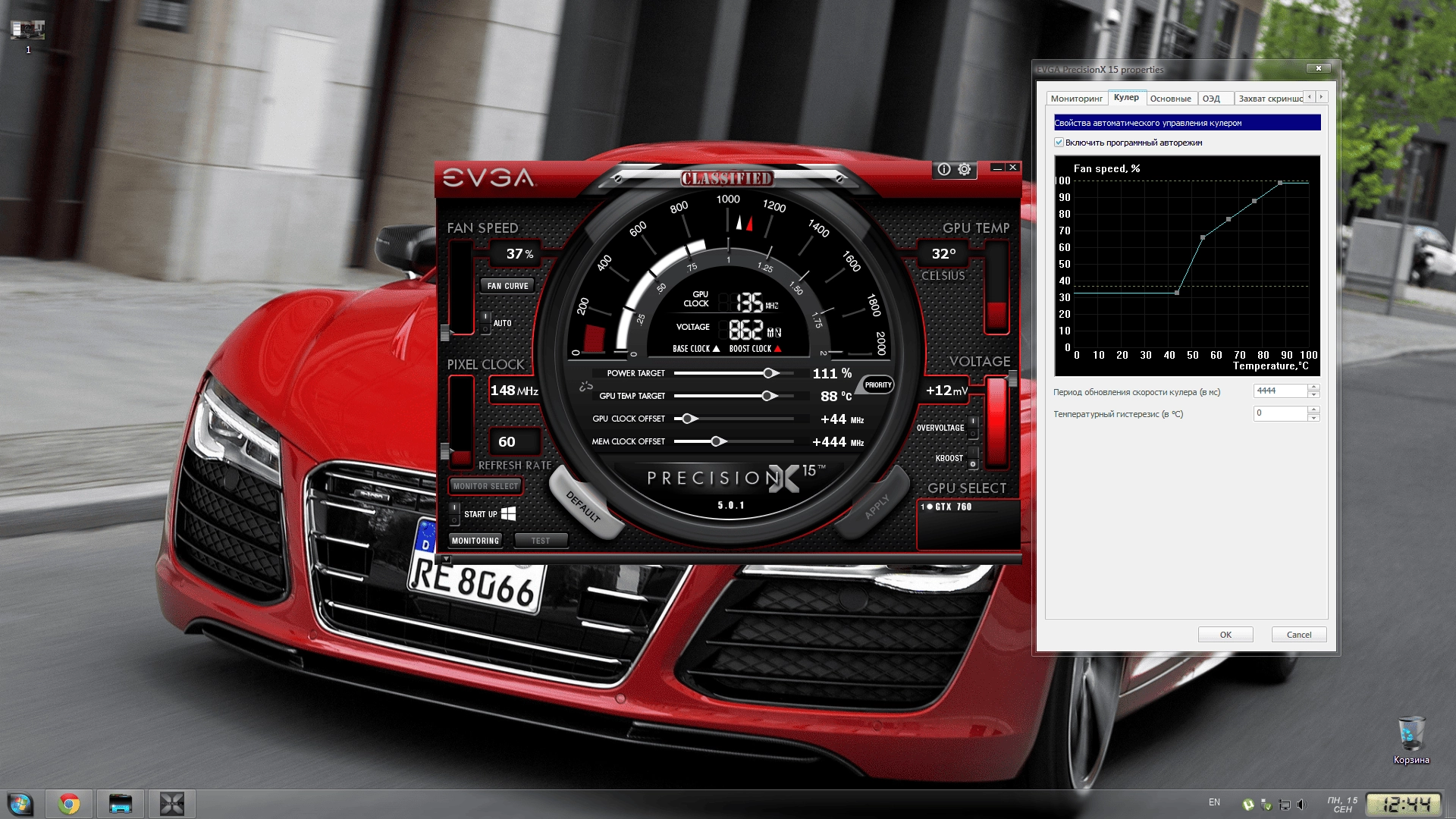Switch to the Кулер tab
This screenshot has width=1456, height=819.
(1126, 97)
